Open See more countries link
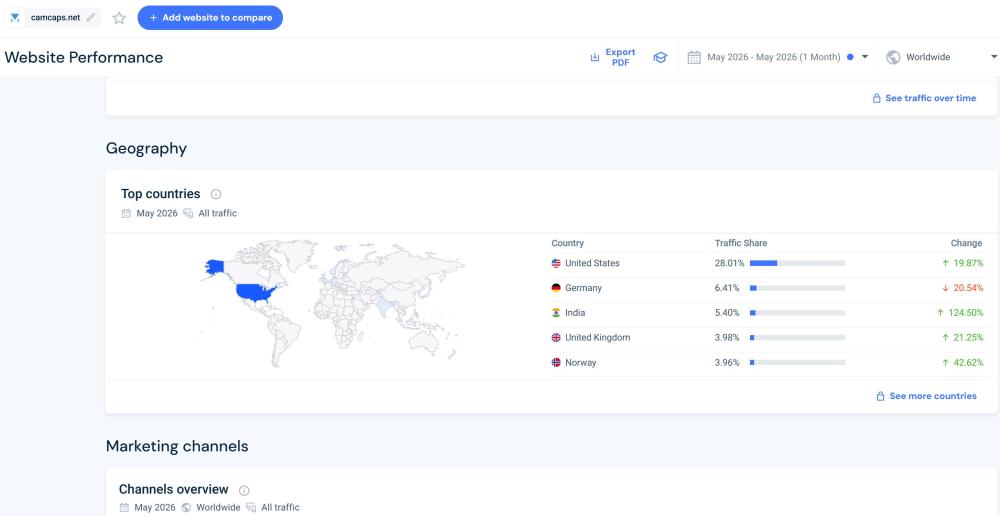This screenshot has height=516, width=1000. coord(932,396)
